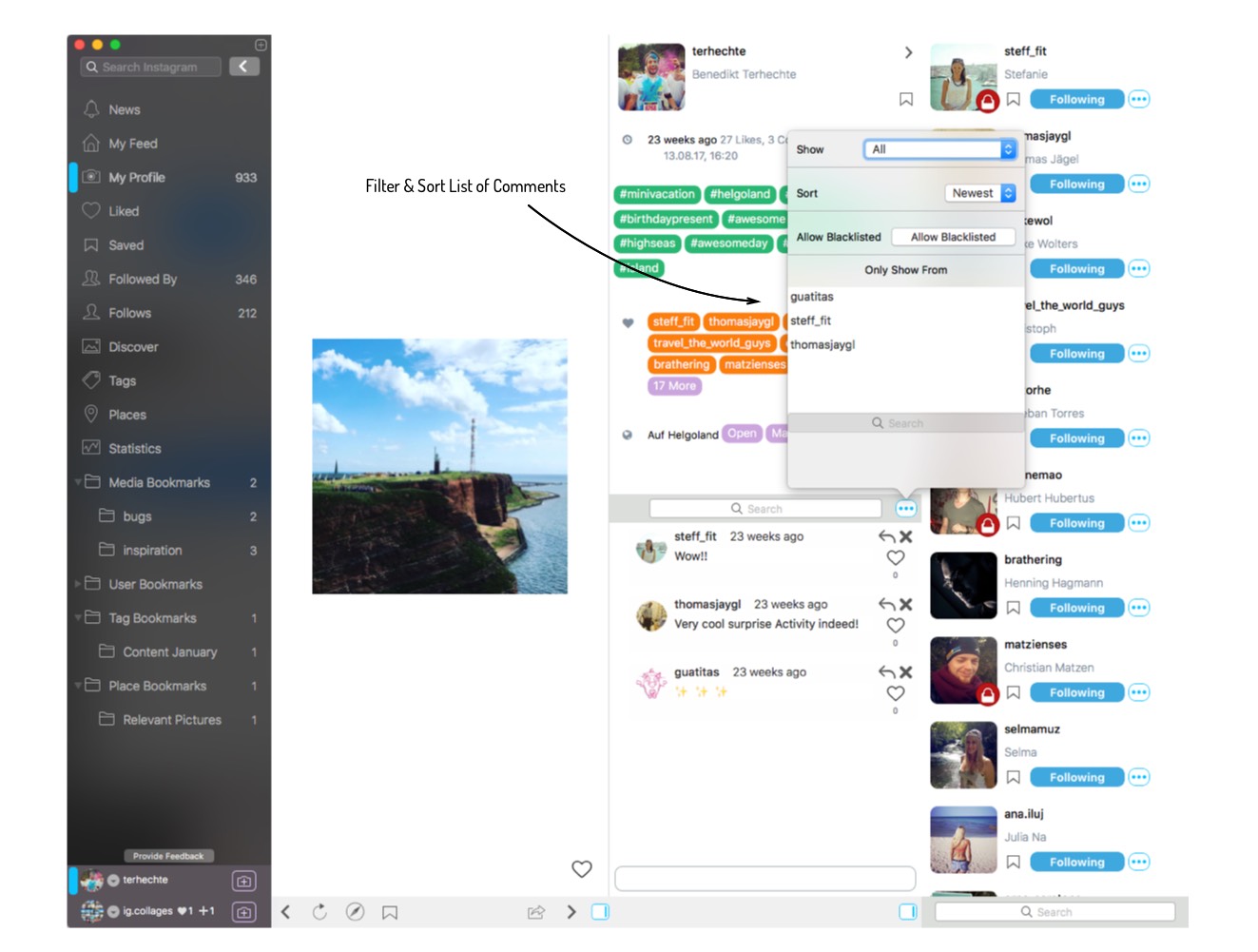Click the popover user Search field
Viewport: 1258px width, 952px height.
tap(906, 423)
